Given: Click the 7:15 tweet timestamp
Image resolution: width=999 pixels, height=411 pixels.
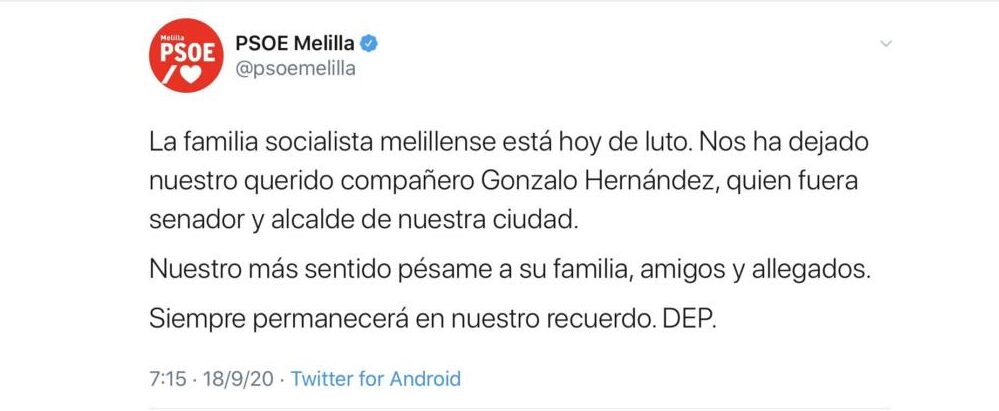Looking at the screenshot, I should point(168,379).
